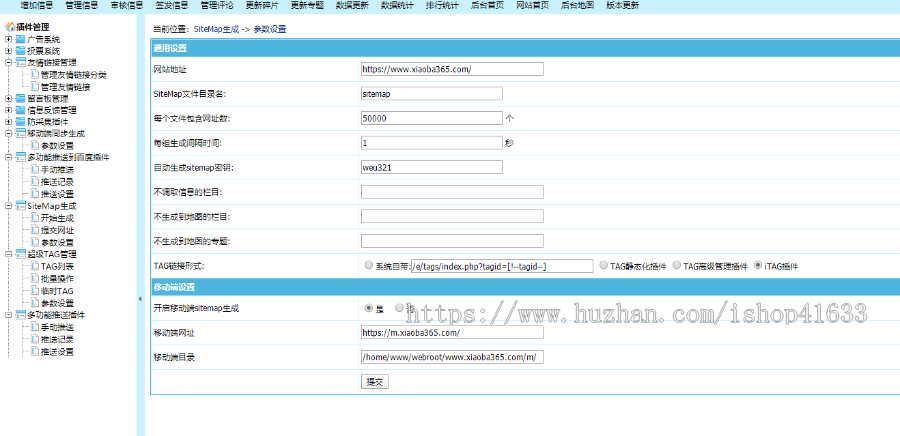Collapse the 多功能推送插件 tree node
This screenshot has width=900, height=436.
coord(9,315)
